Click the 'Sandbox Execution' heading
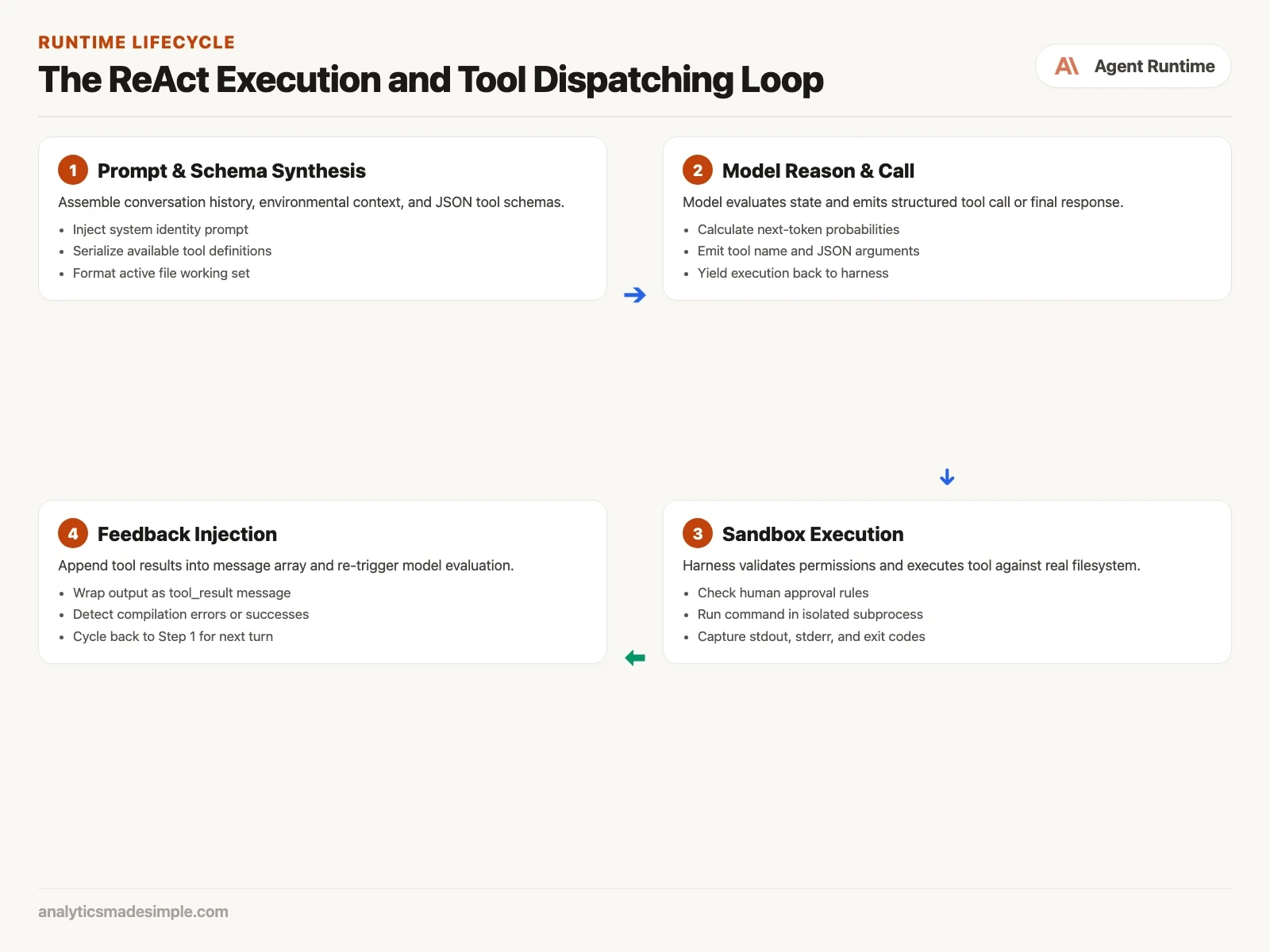Image resolution: width=1270 pixels, height=952 pixels. click(813, 534)
